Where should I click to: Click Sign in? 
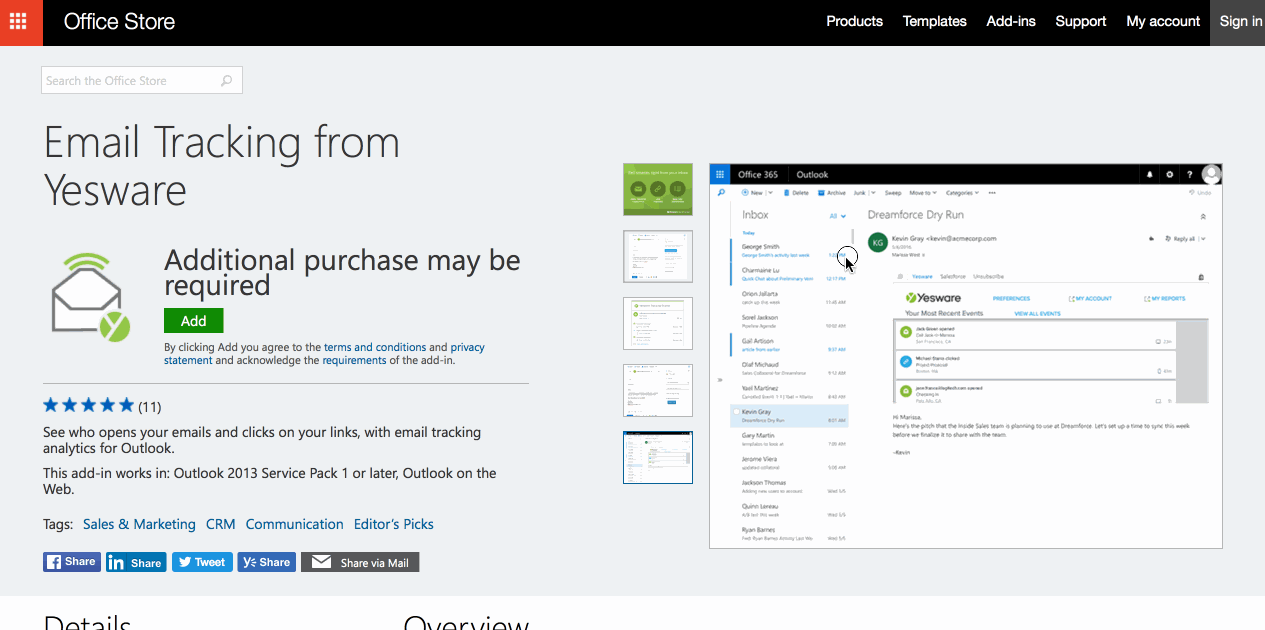1240,21
